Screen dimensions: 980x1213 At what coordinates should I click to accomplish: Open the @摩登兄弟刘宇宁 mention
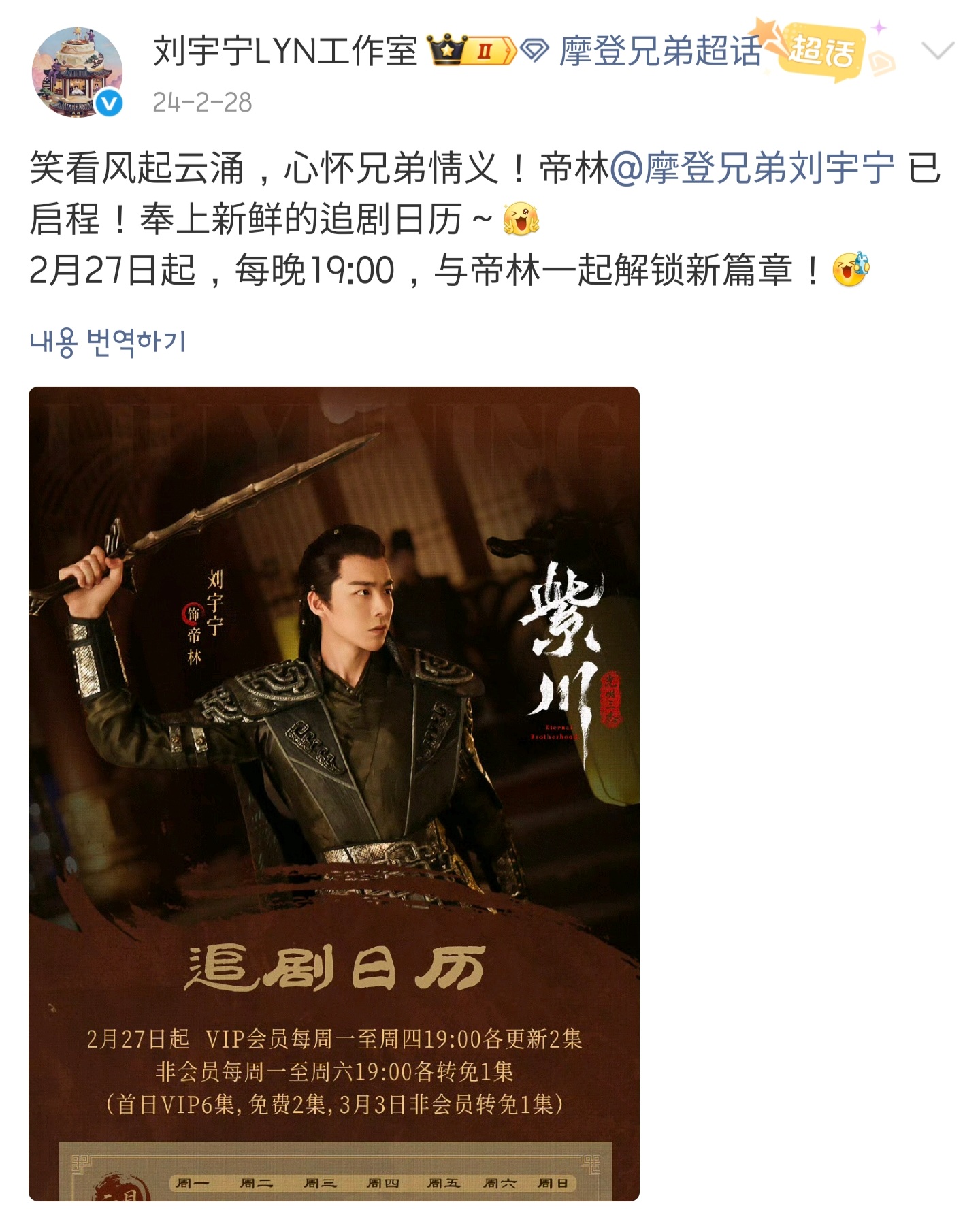[752, 168]
